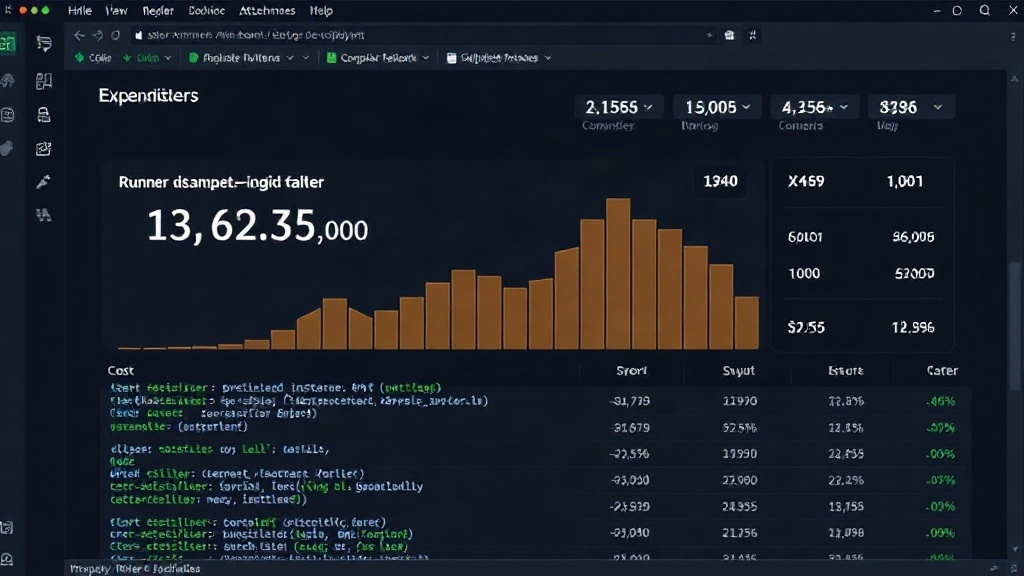Go forward with the right arrow button
This screenshot has width=1024, height=576.
[x=97, y=35]
